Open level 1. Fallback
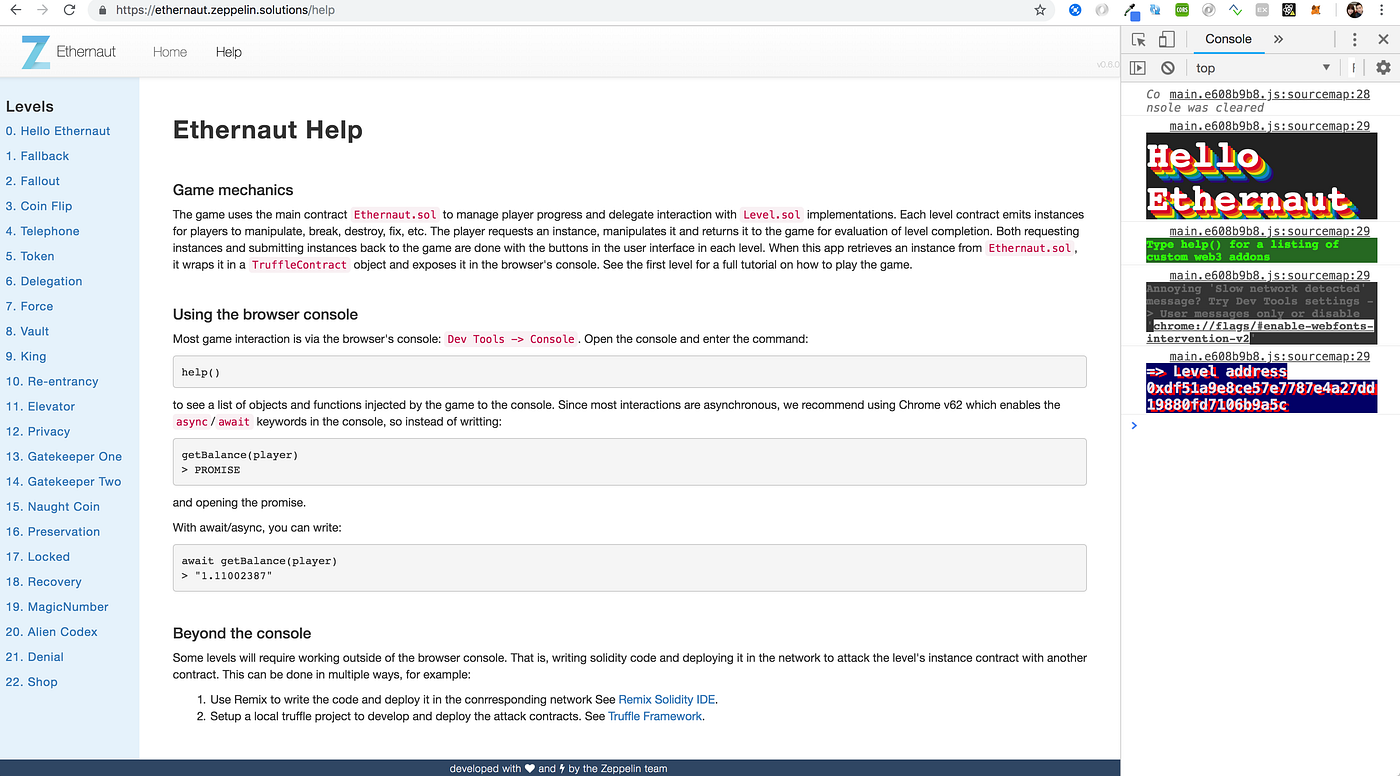 [x=37, y=156]
